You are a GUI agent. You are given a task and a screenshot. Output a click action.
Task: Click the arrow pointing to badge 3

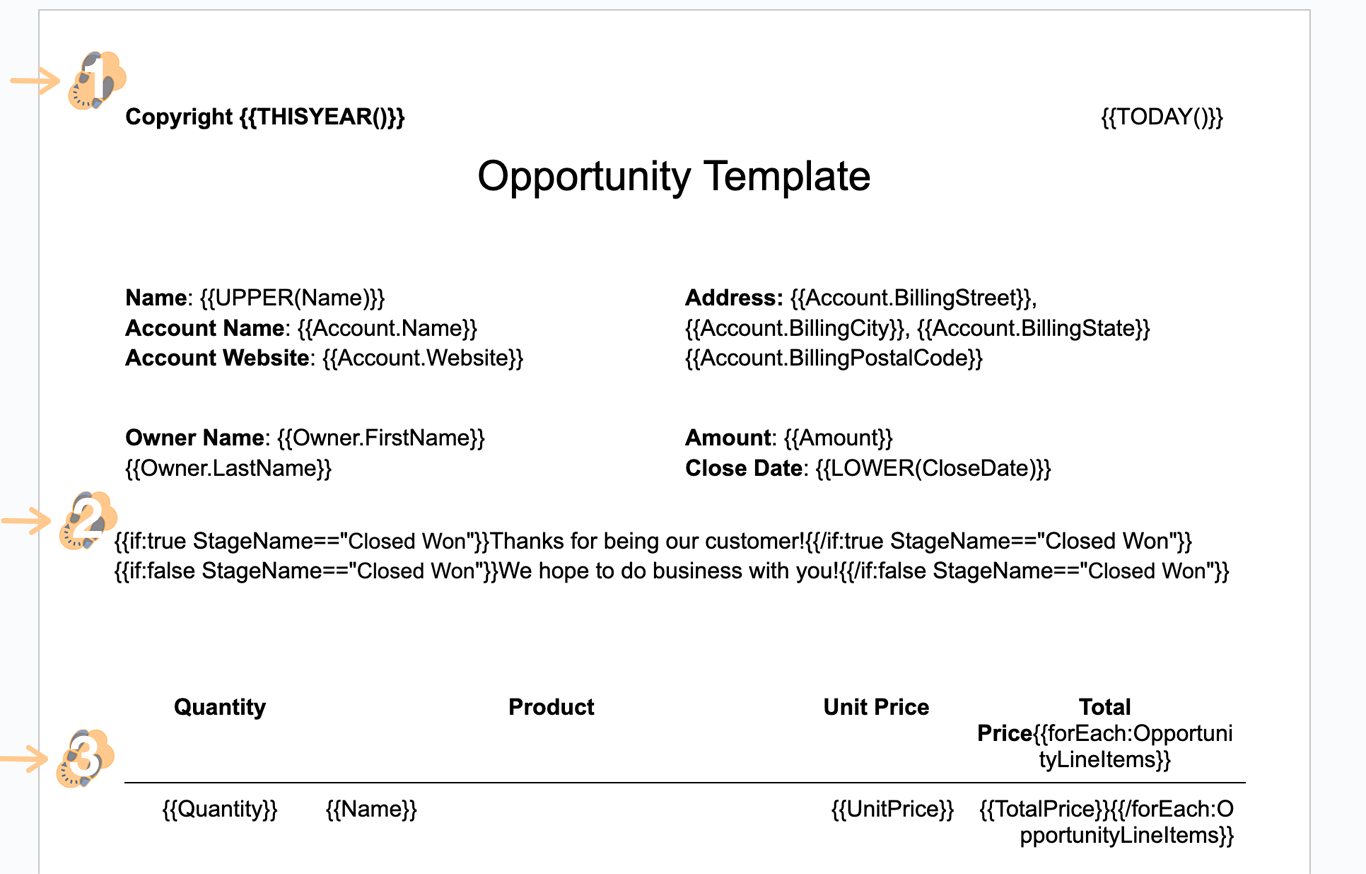[25, 760]
